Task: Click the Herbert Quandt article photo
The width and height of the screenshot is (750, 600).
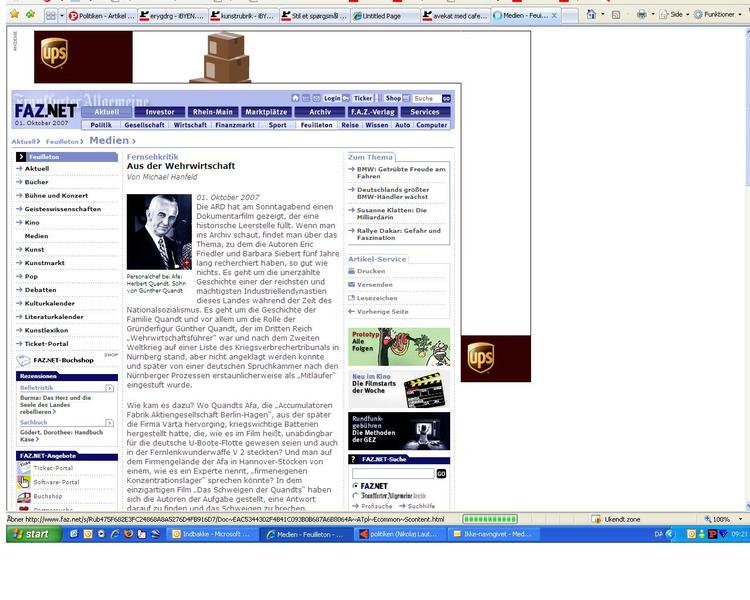Action: click(159, 232)
